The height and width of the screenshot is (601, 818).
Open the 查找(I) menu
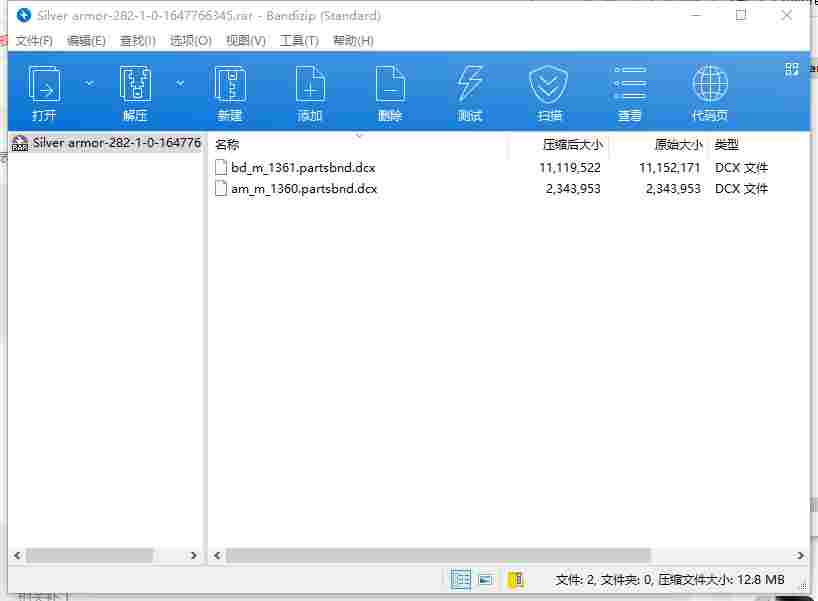coord(138,41)
